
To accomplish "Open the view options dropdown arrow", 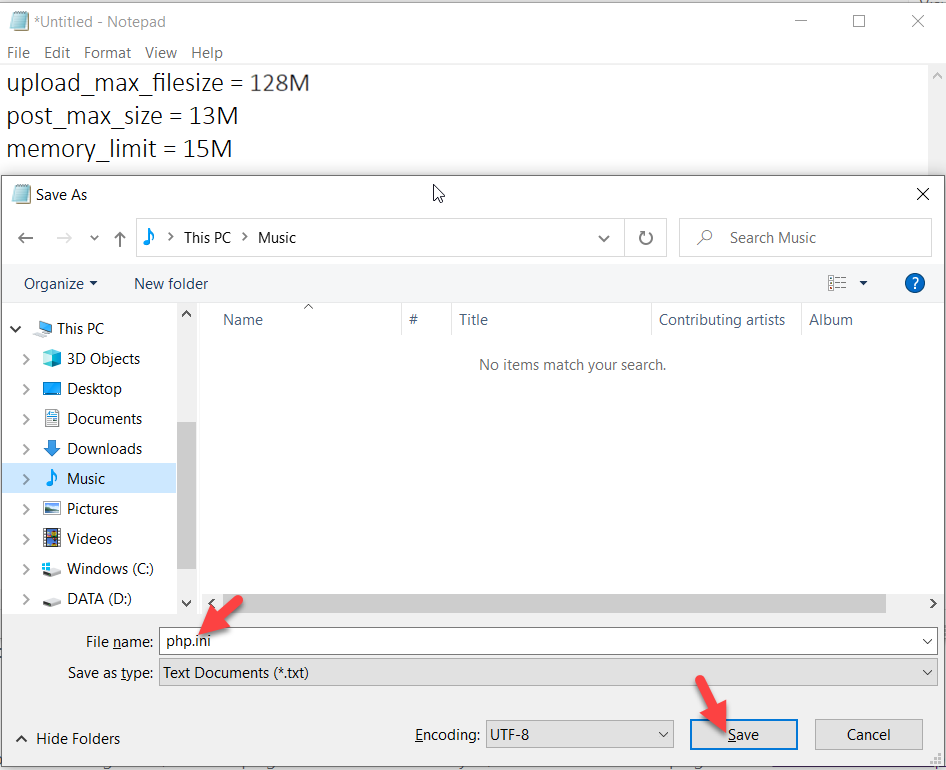I will point(863,282).
